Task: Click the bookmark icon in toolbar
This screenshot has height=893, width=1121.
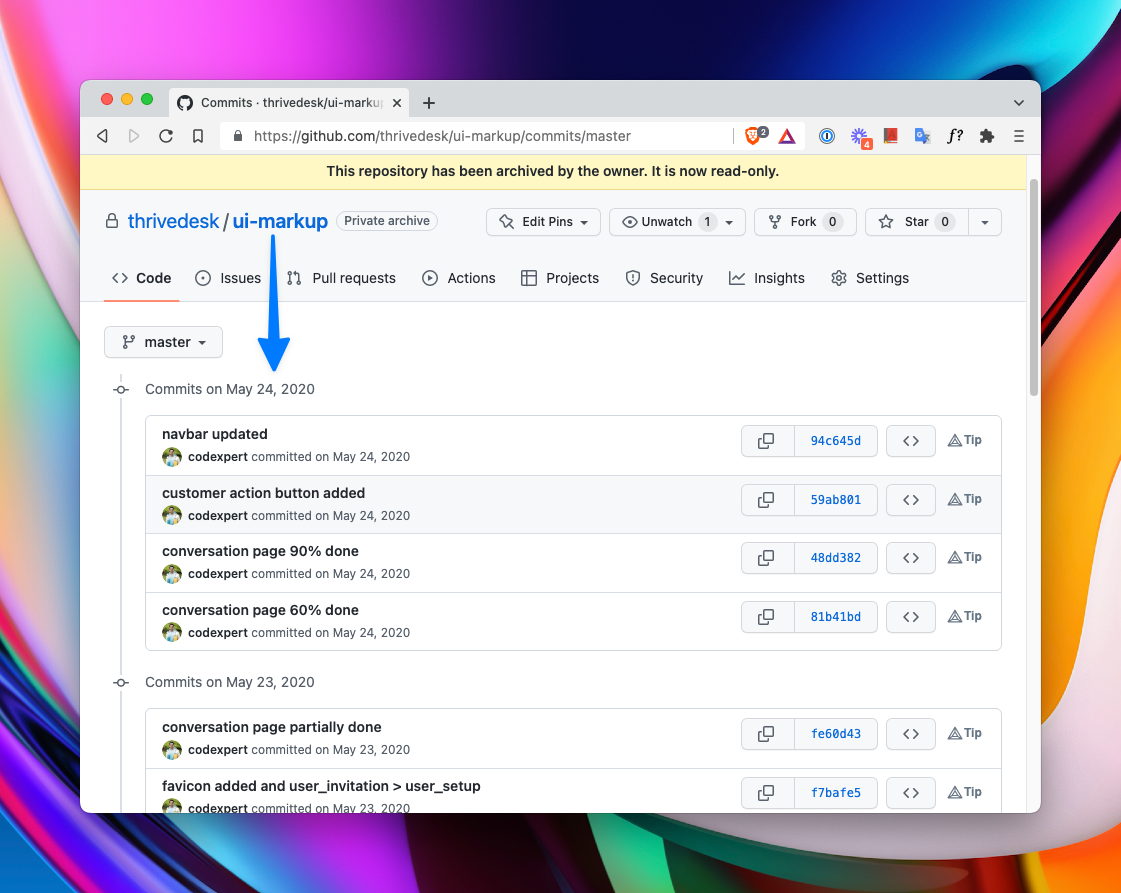Action: [x=198, y=136]
